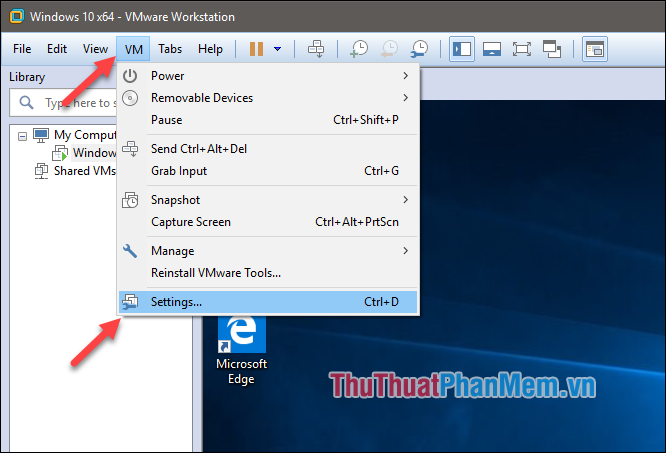
Task: Click the Shared VMs icon
Action: click(x=41, y=171)
